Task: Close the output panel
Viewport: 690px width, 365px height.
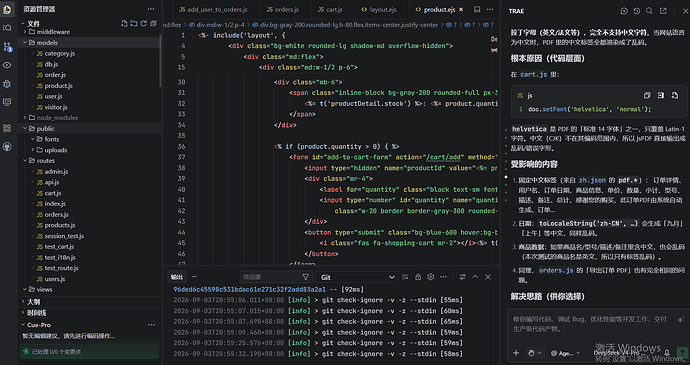Action: [488, 277]
